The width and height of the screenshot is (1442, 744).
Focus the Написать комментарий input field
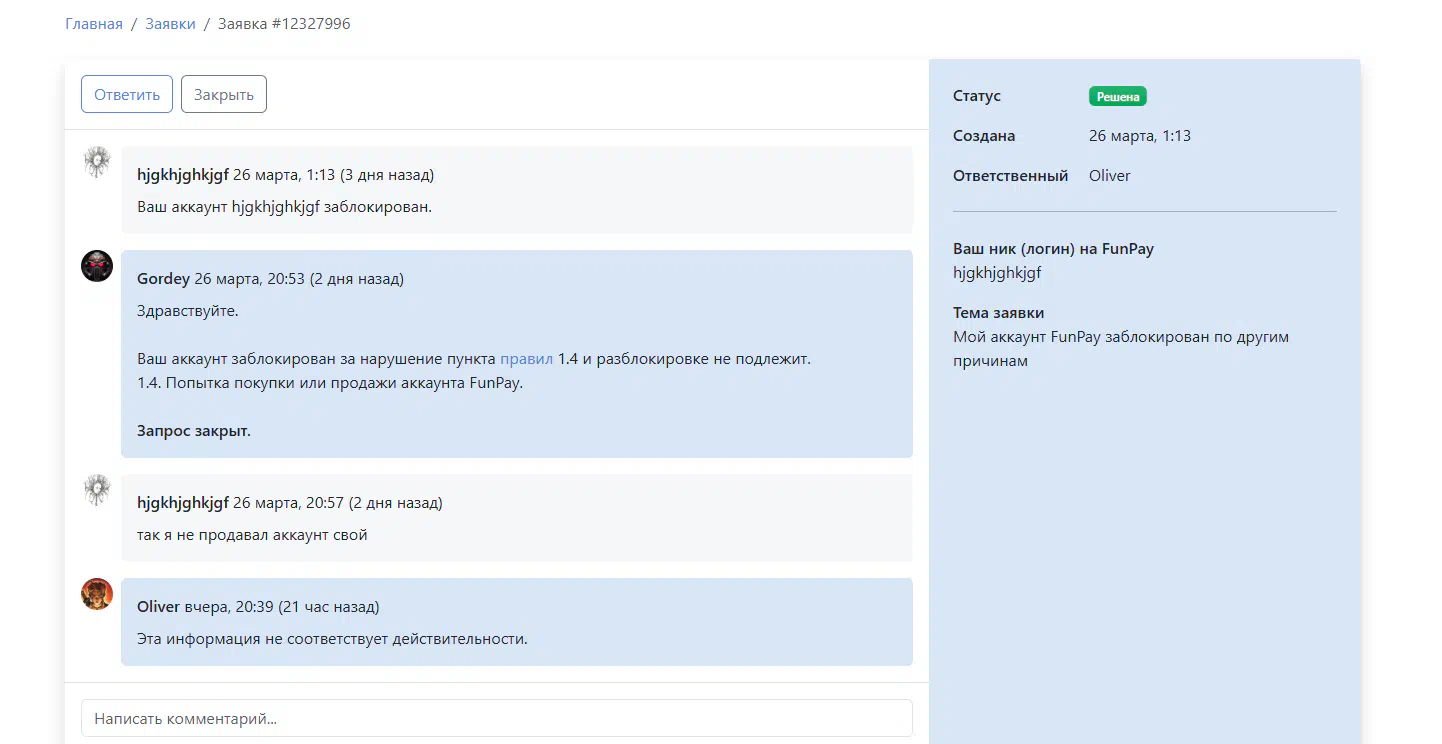[x=496, y=718]
